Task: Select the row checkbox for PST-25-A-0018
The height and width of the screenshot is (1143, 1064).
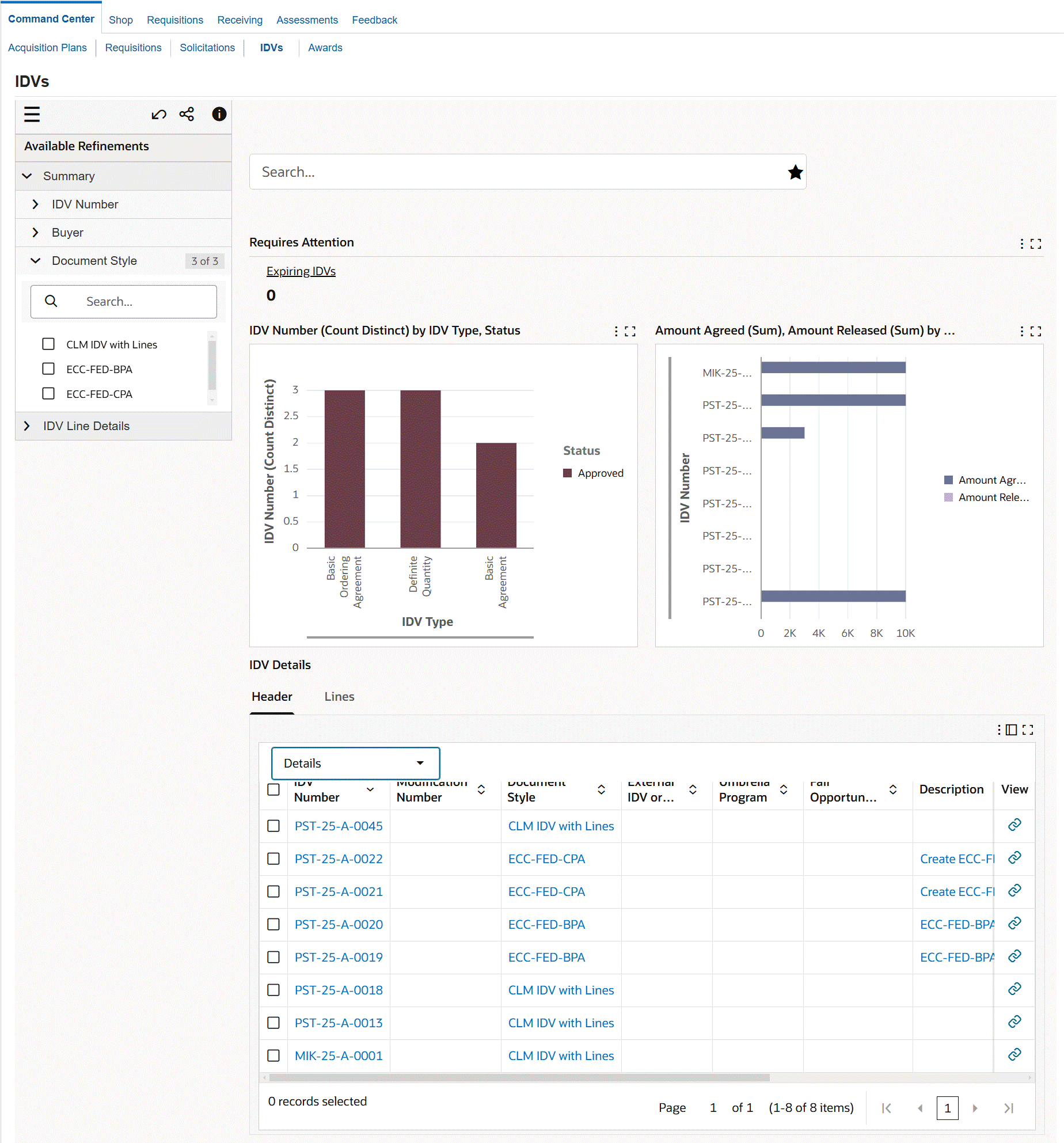Action: point(273,990)
